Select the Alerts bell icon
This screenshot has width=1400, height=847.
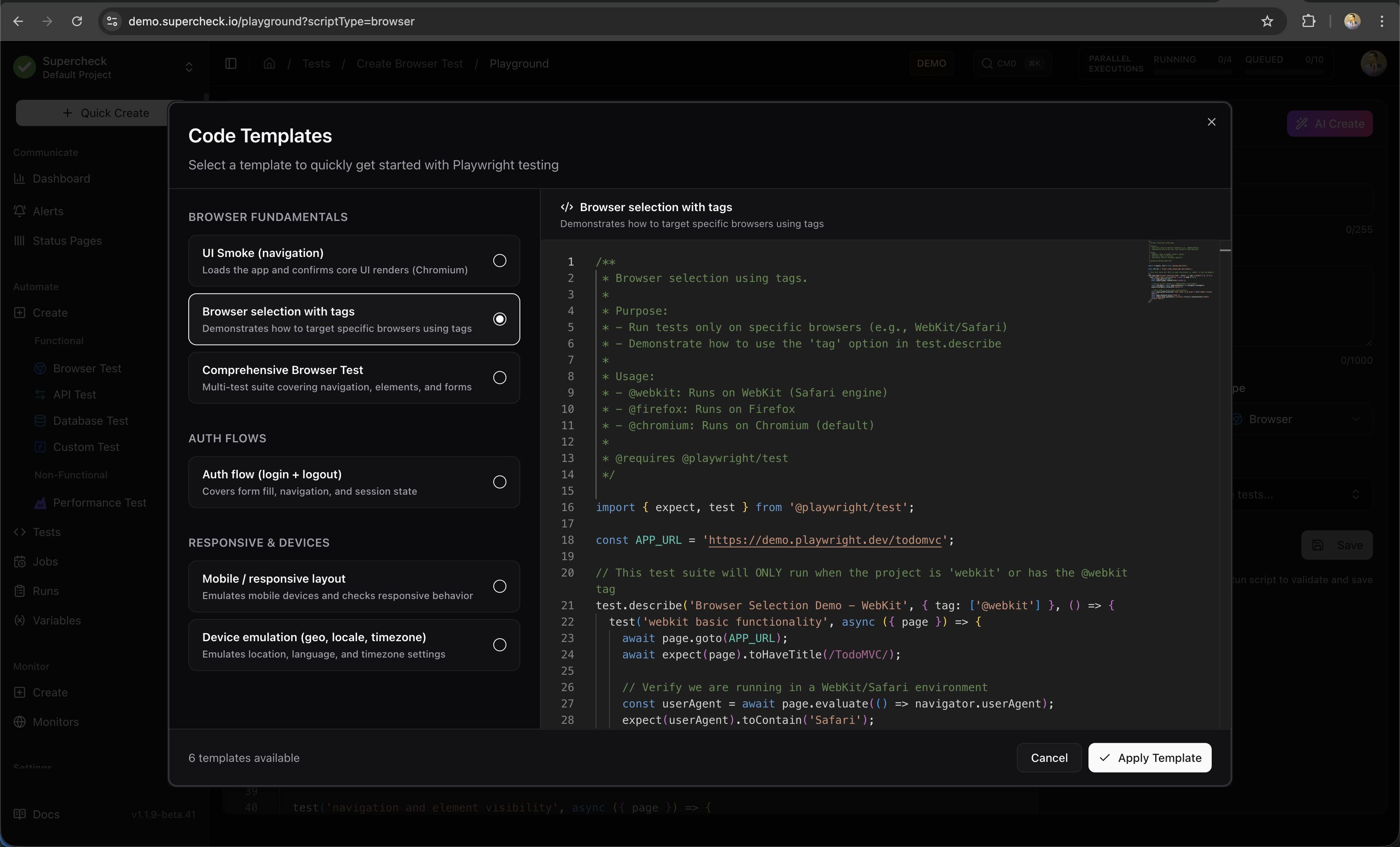click(19, 211)
